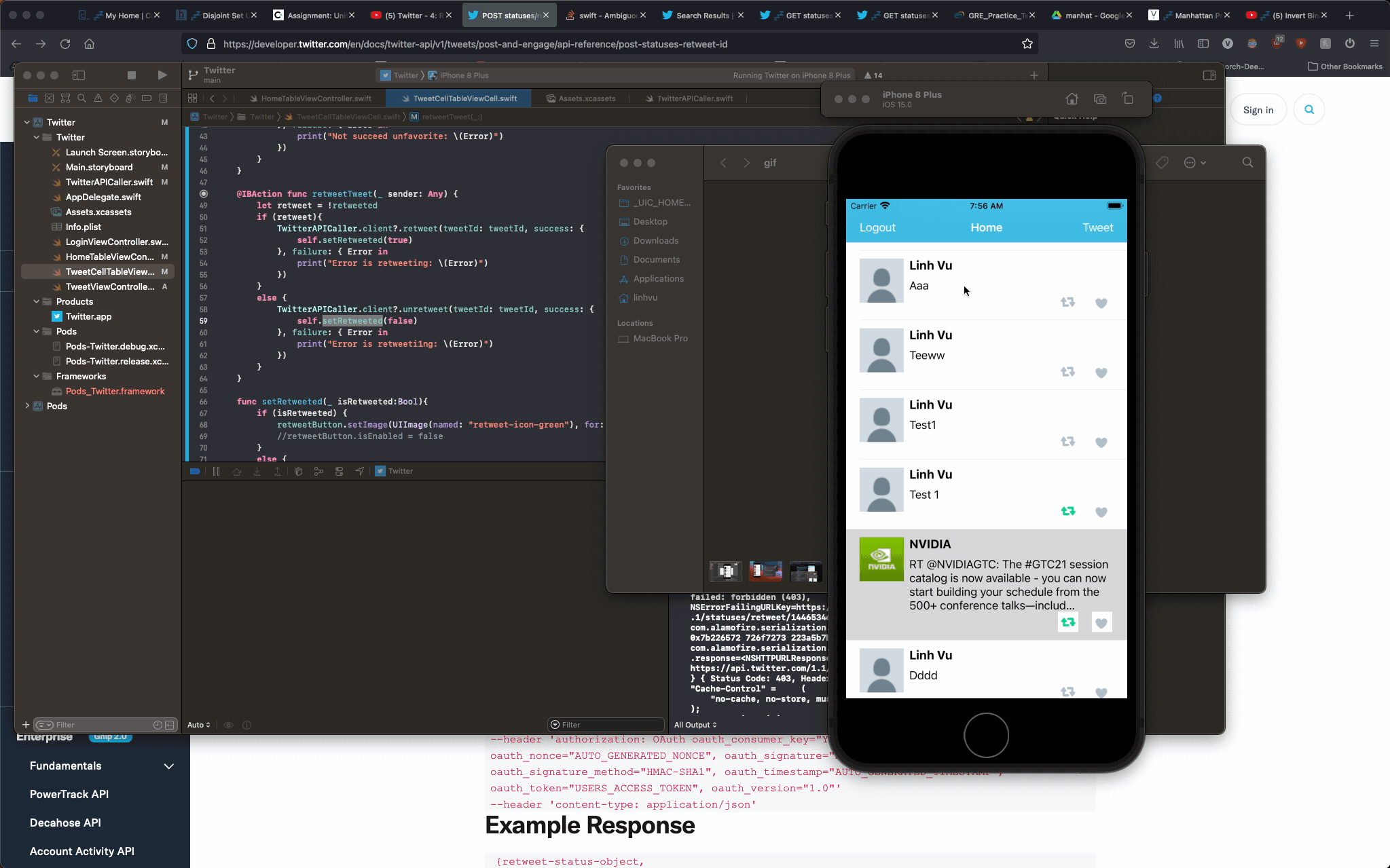Toggle breakpoints activation in debug bar
This screenshot has height=868, width=1390.
[x=195, y=471]
